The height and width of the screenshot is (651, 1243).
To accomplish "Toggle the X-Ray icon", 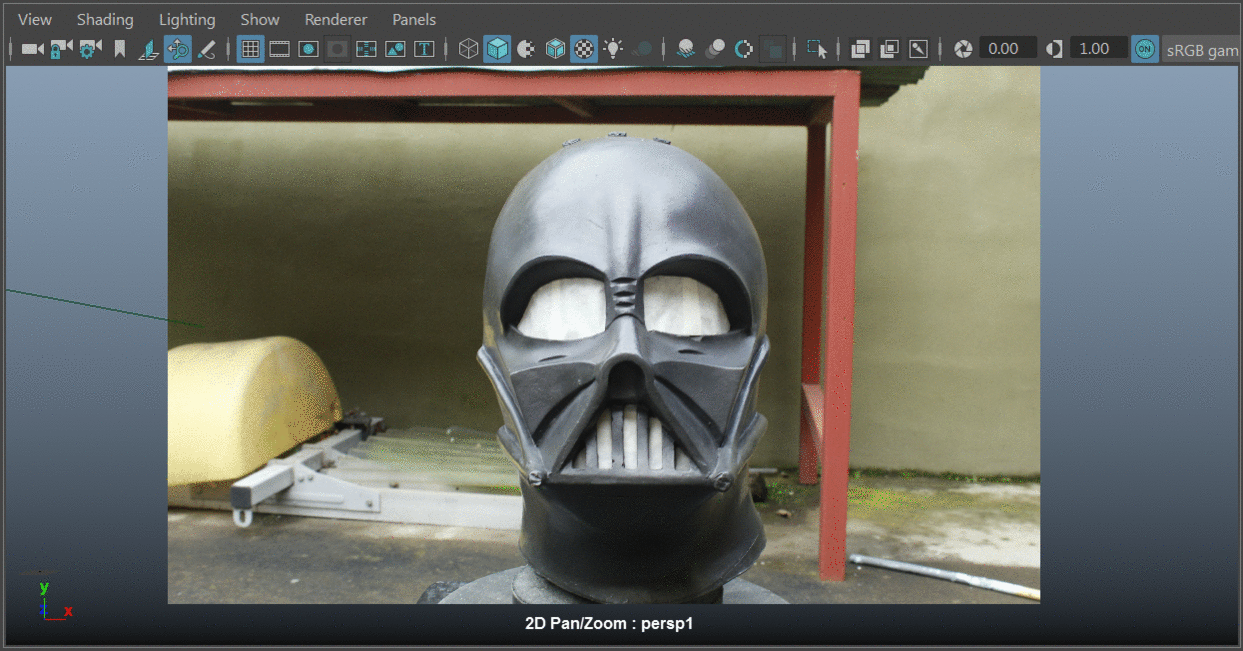I will click(x=861, y=48).
